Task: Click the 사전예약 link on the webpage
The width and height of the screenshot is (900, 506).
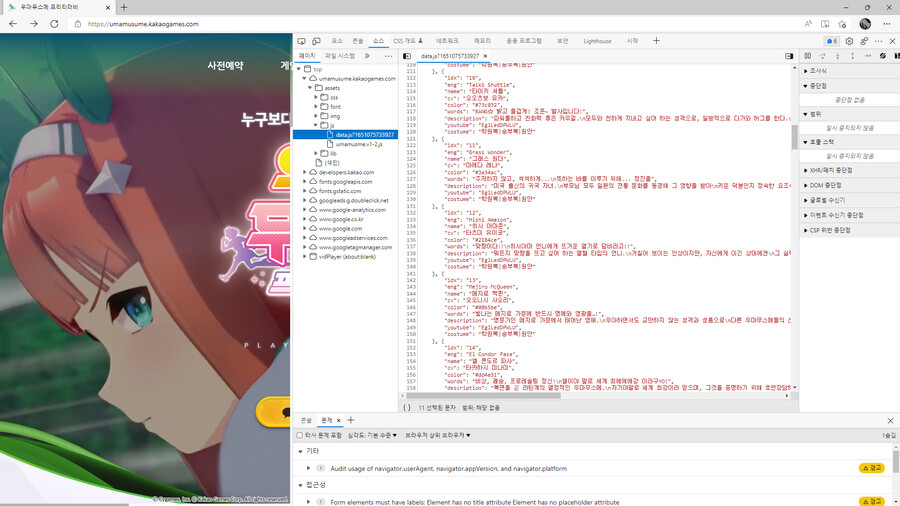Action: (225, 65)
